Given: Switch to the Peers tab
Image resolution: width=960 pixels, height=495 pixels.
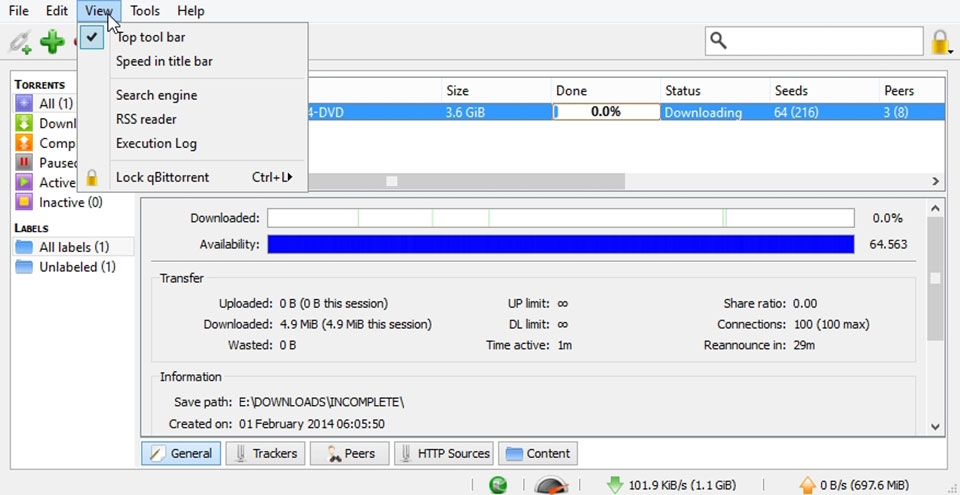Looking at the screenshot, I should pos(350,453).
